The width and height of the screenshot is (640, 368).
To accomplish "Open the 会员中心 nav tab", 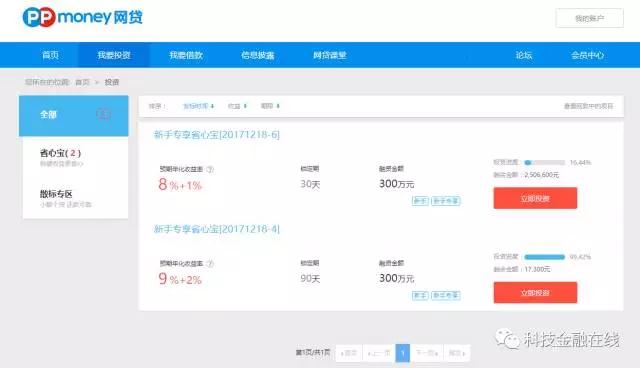I will pos(587,55).
